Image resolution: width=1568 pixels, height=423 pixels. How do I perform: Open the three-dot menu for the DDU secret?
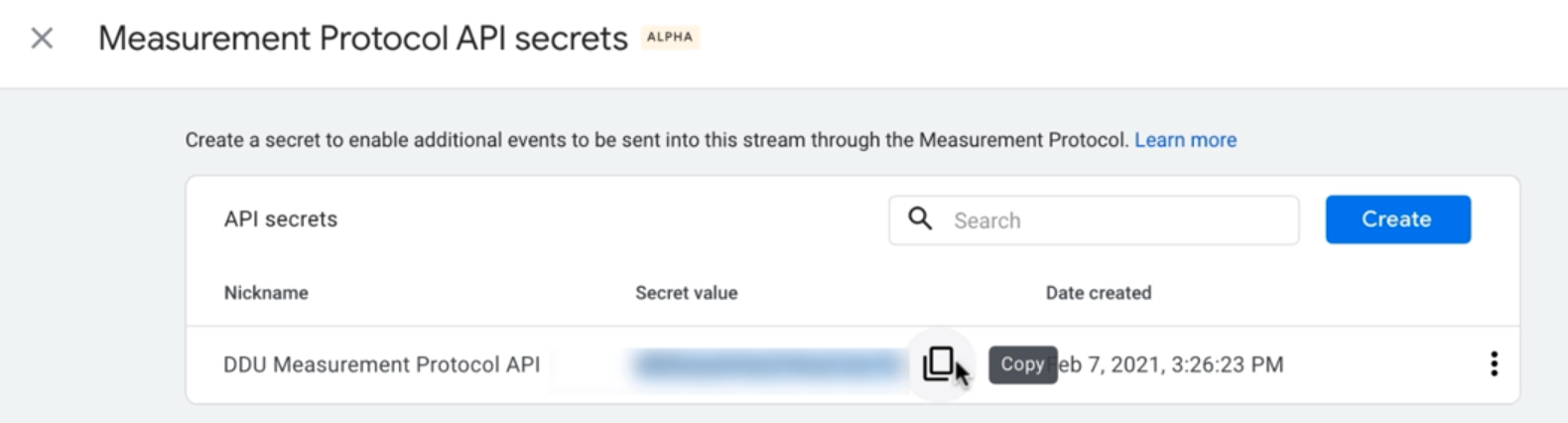(x=1494, y=364)
